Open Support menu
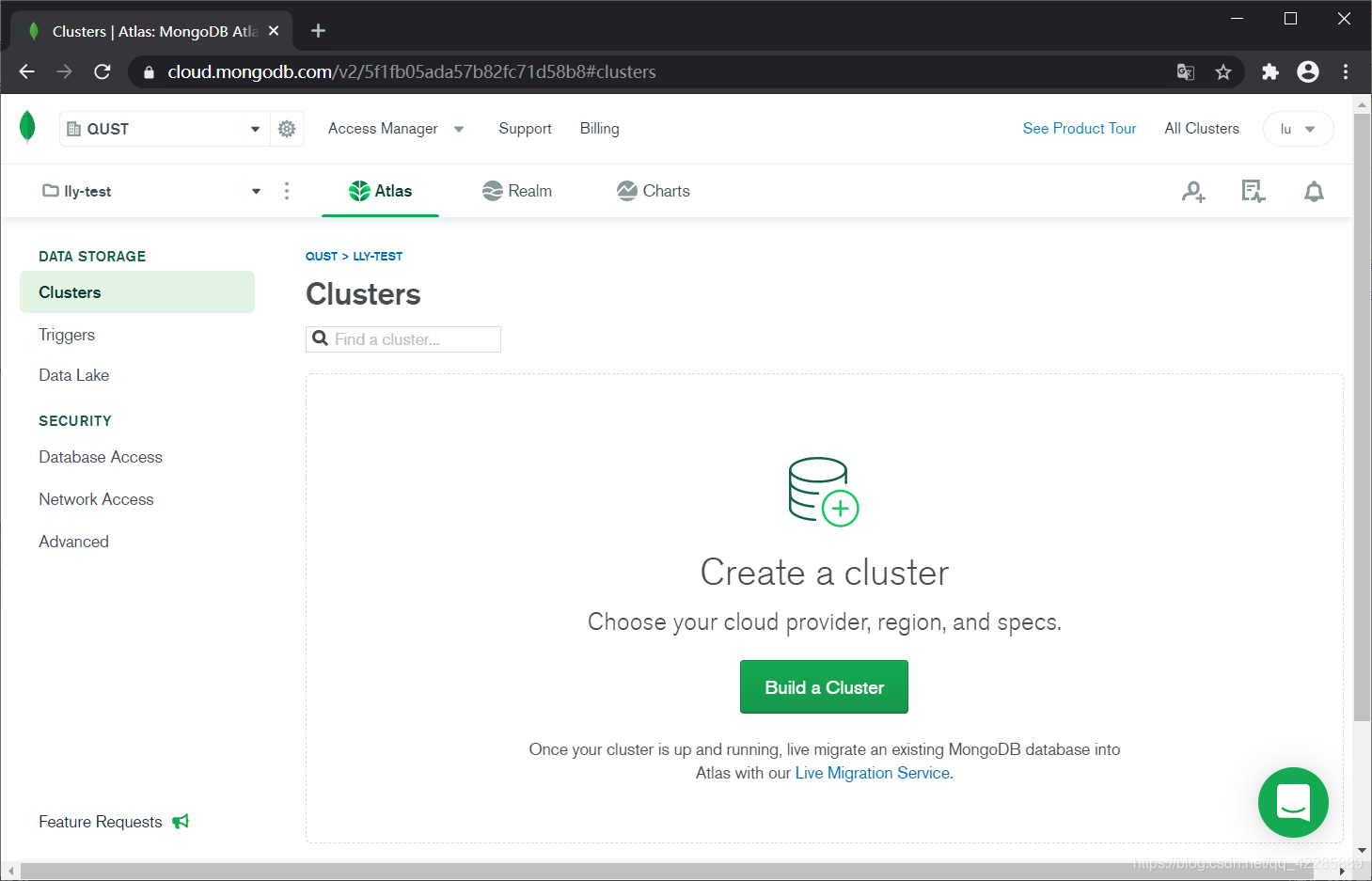 coord(525,129)
